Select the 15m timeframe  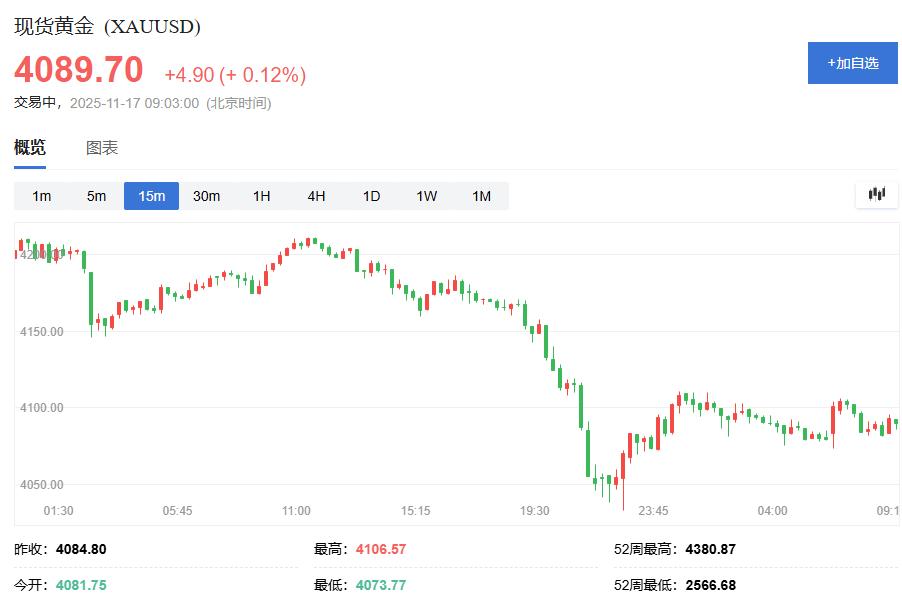pyautogui.click(x=151, y=196)
